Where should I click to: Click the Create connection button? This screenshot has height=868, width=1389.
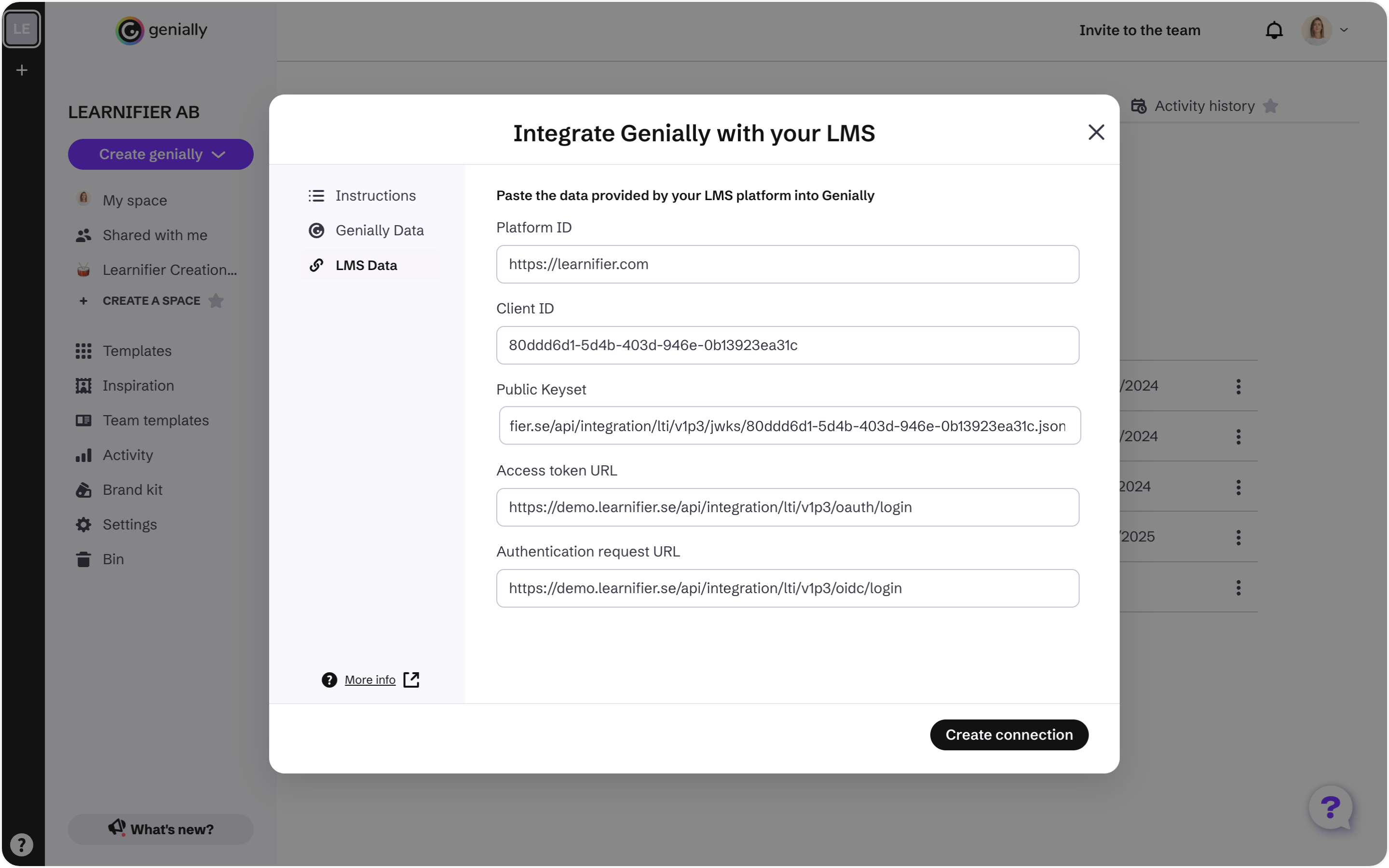click(x=1009, y=734)
